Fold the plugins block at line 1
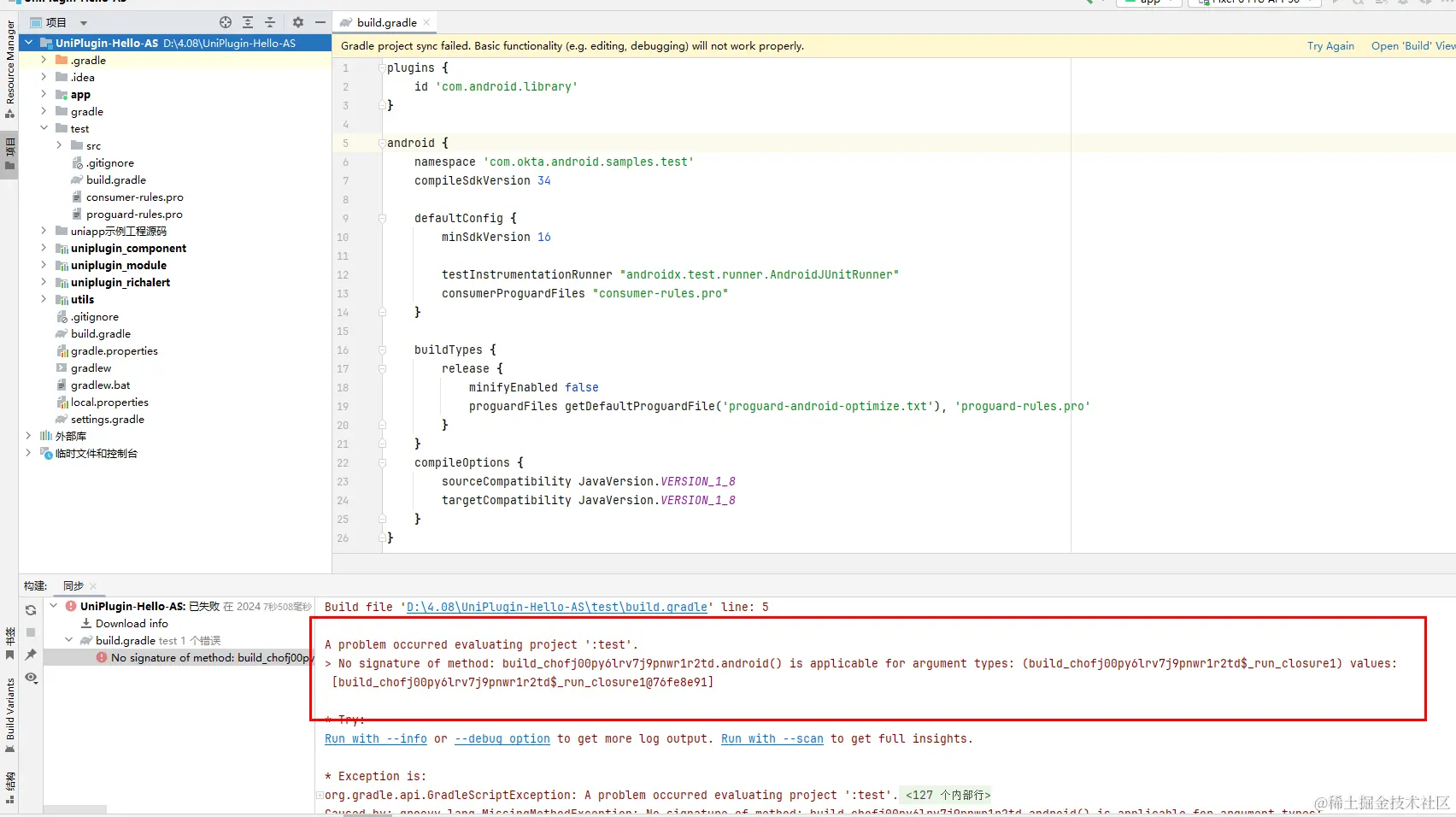1456x817 pixels. pyautogui.click(x=382, y=68)
